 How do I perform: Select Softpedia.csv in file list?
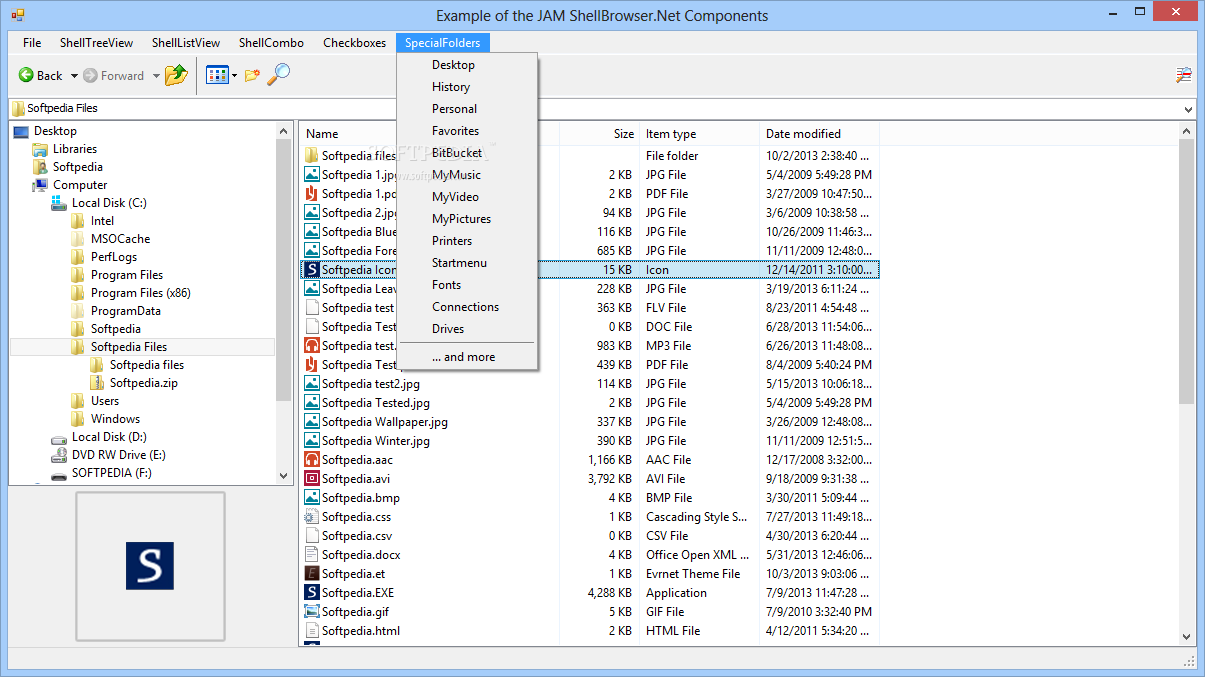point(357,536)
